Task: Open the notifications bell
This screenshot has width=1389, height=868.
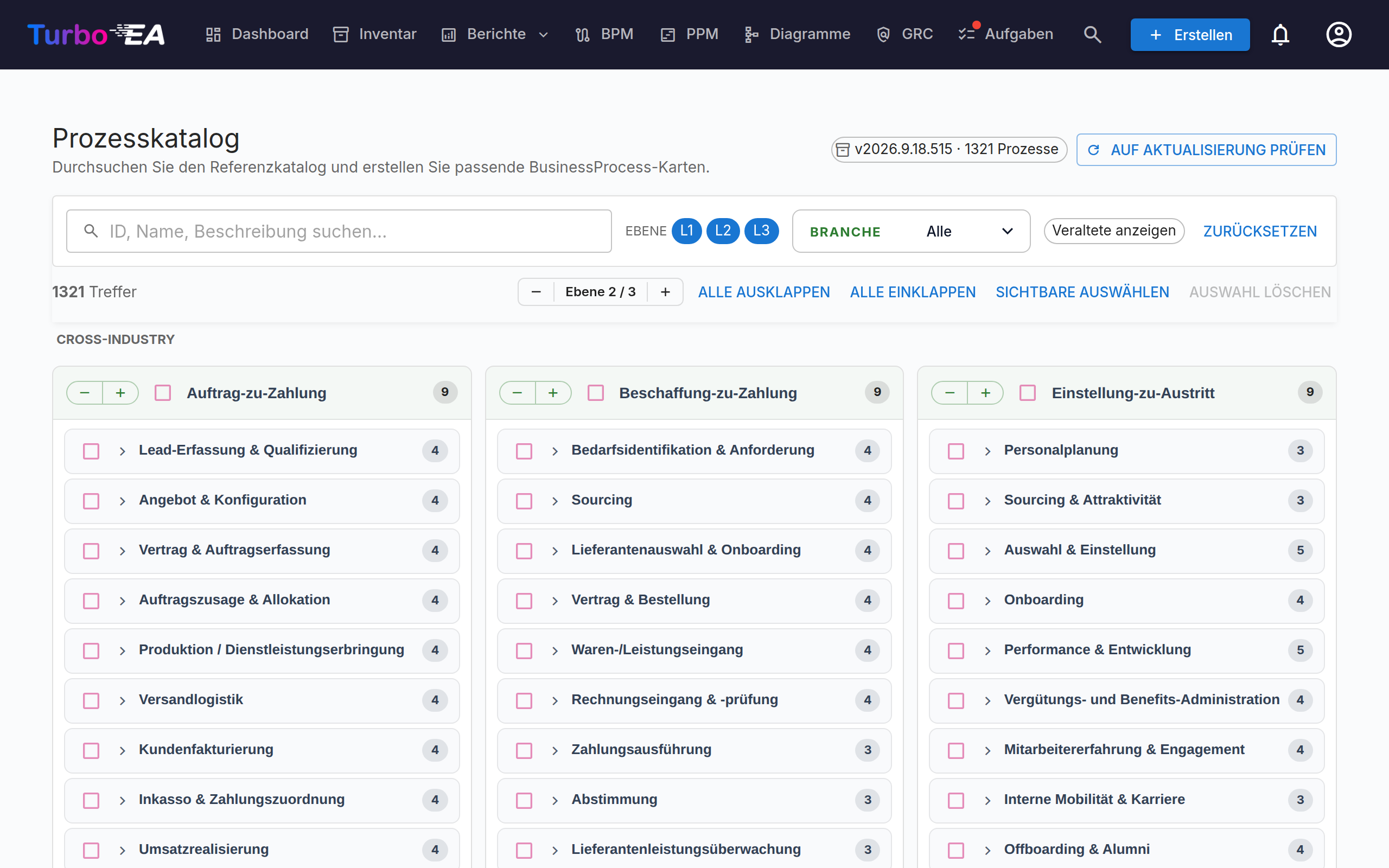Action: 1280,34
